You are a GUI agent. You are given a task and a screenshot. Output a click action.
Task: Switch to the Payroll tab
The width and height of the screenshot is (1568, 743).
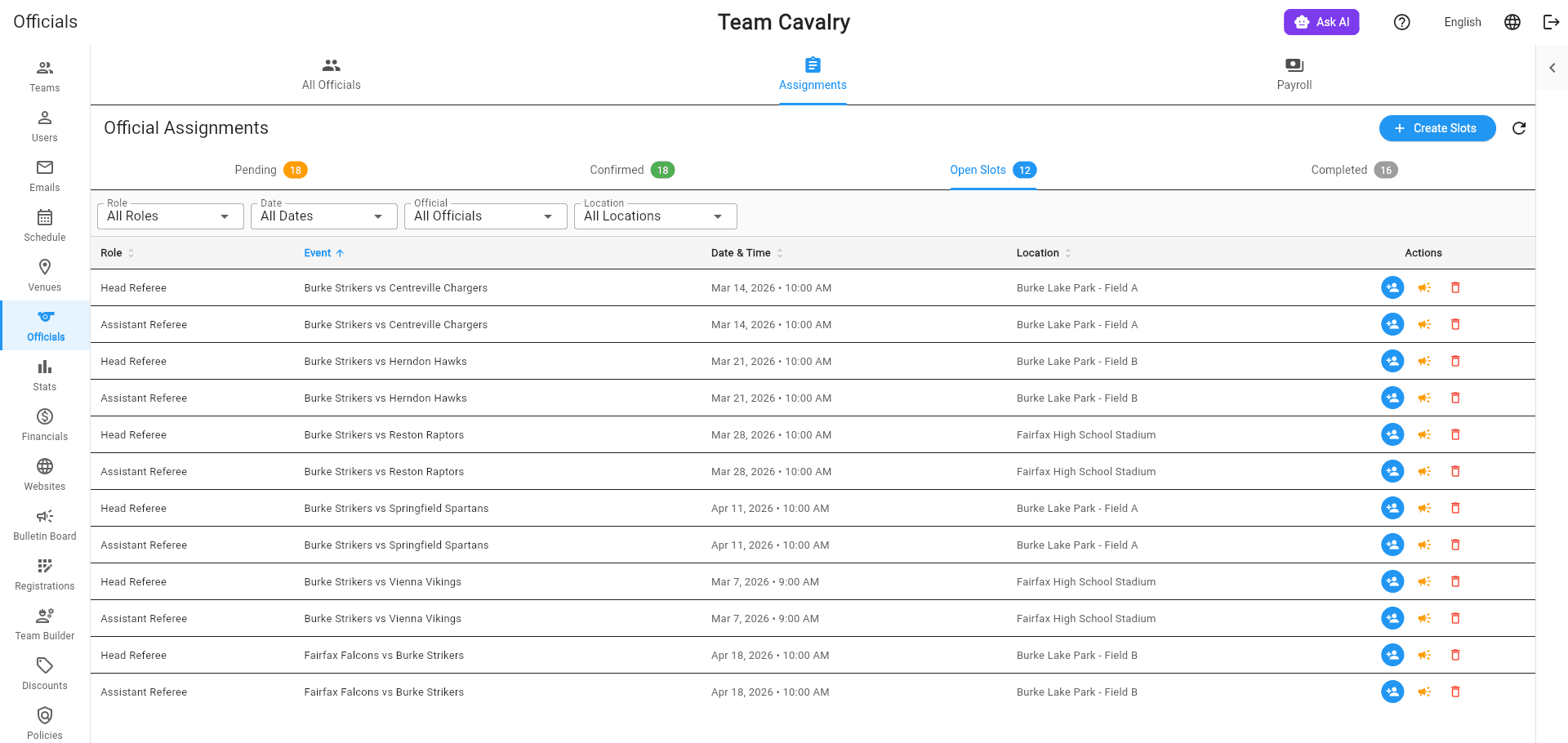point(1294,74)
